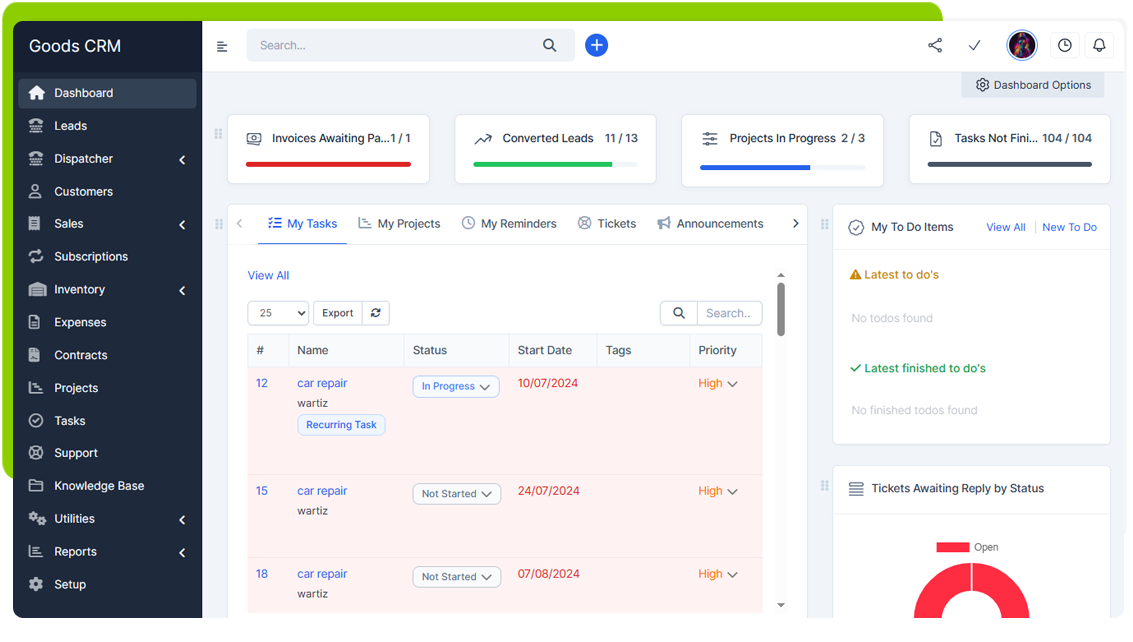The height and width of the screenshot is (642, 1133).
Task: Click the Dashboard Options button
Action: tap(1033, 85)
